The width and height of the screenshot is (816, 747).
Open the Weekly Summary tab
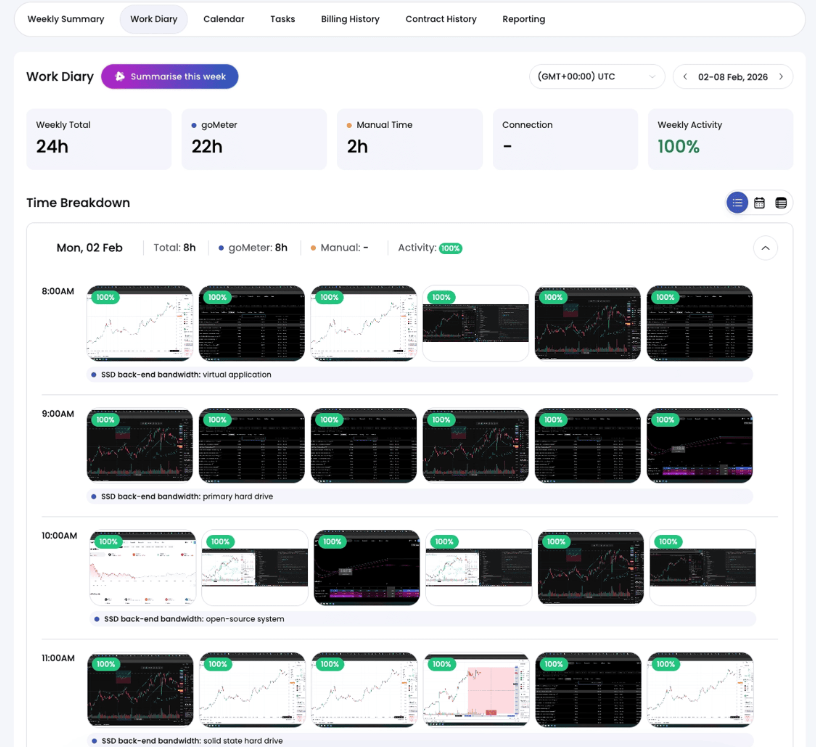[66, 19]
